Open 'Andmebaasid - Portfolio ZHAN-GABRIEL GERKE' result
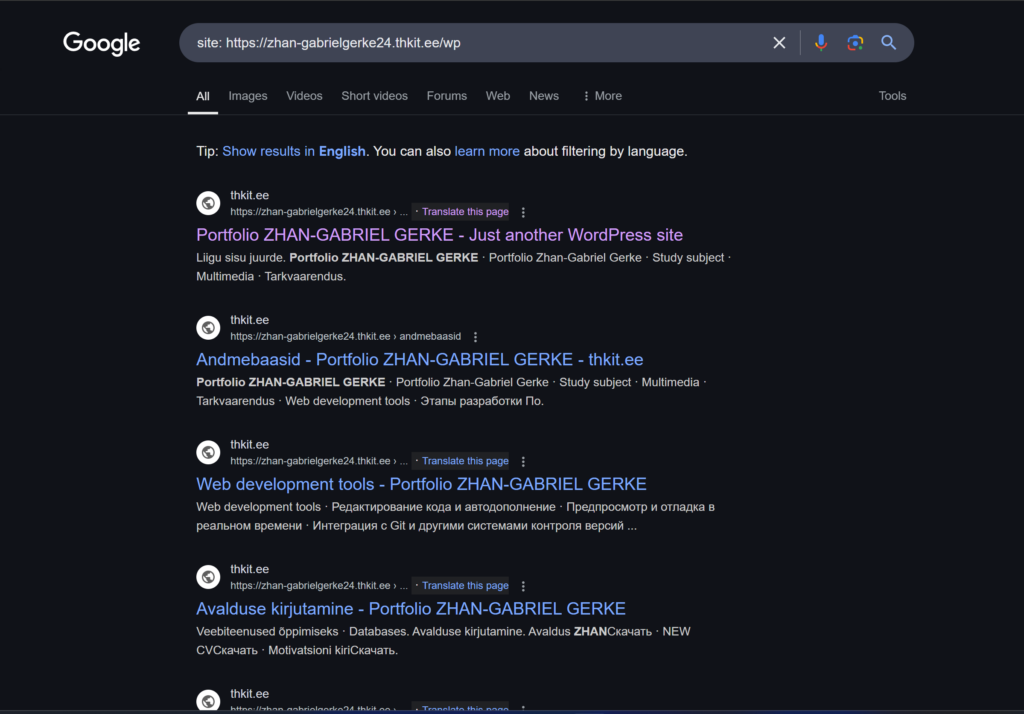 (420, 360)
